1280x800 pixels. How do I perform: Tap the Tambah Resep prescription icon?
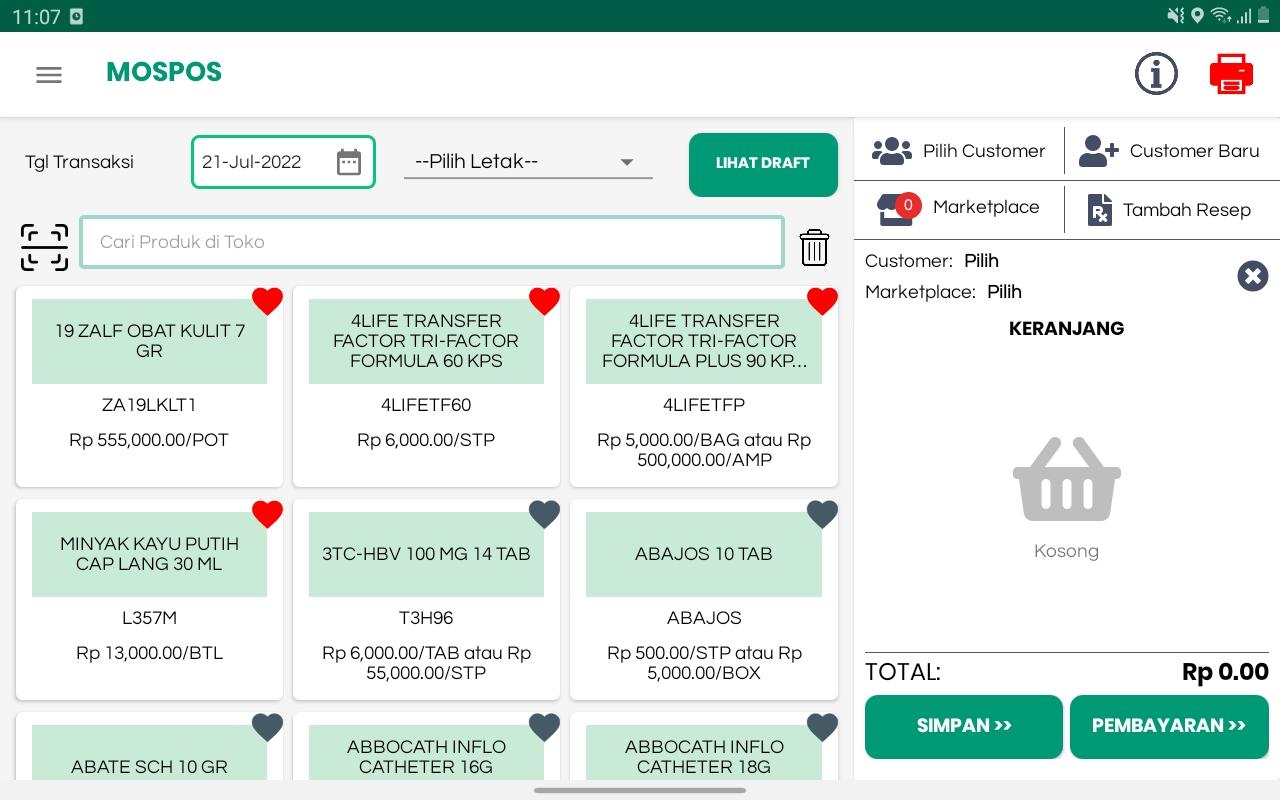point(1099,210)
